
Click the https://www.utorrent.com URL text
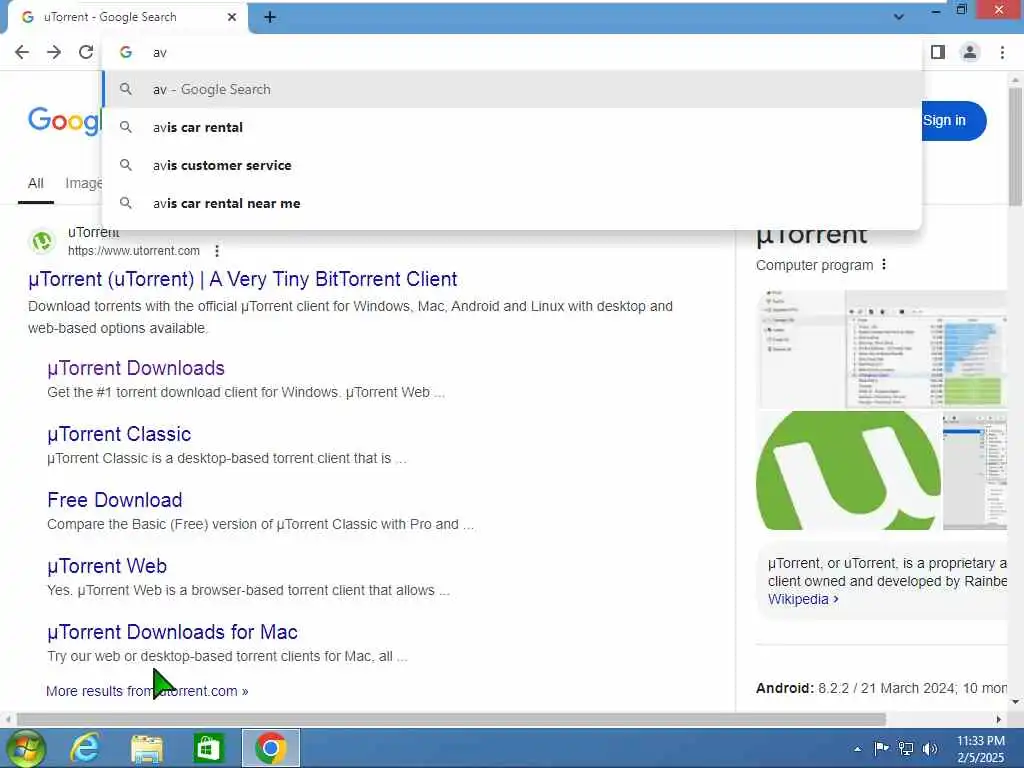point(134,251)
